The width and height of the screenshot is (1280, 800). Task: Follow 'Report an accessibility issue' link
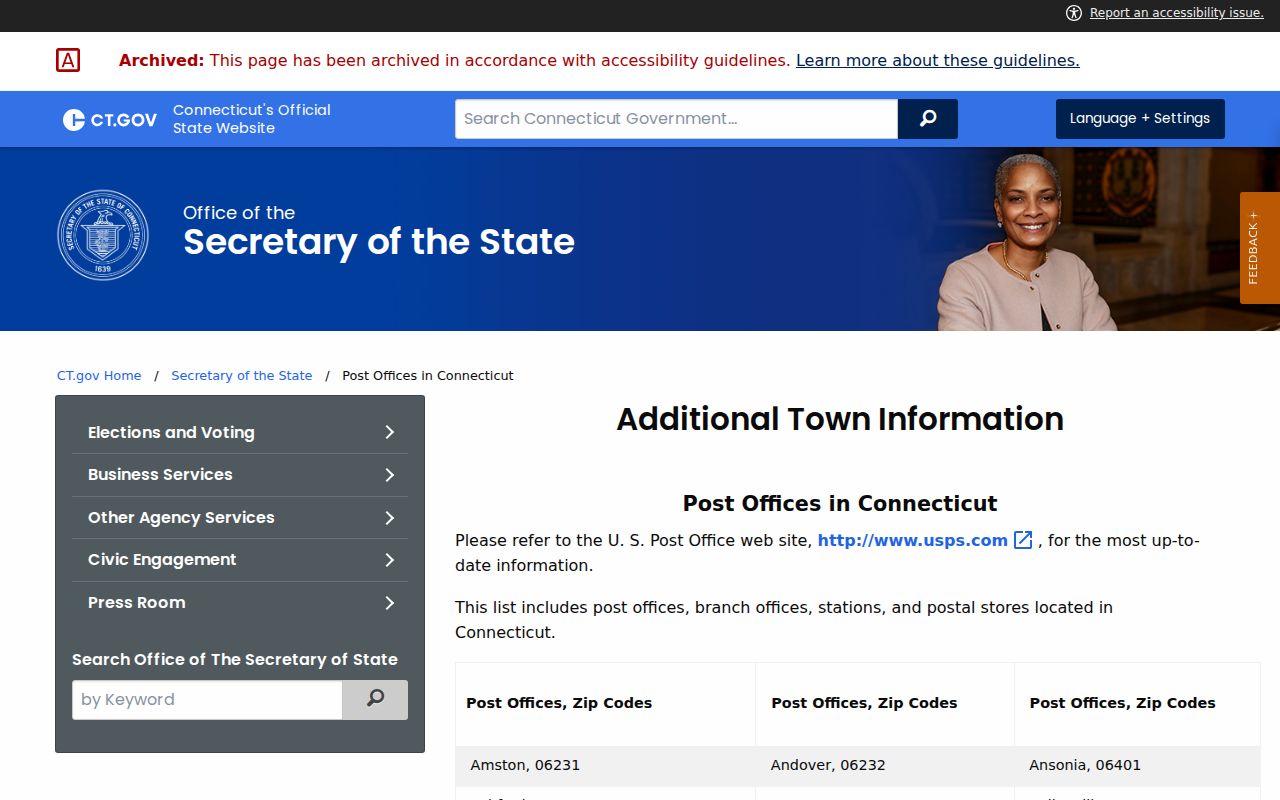pos(1177,13)
